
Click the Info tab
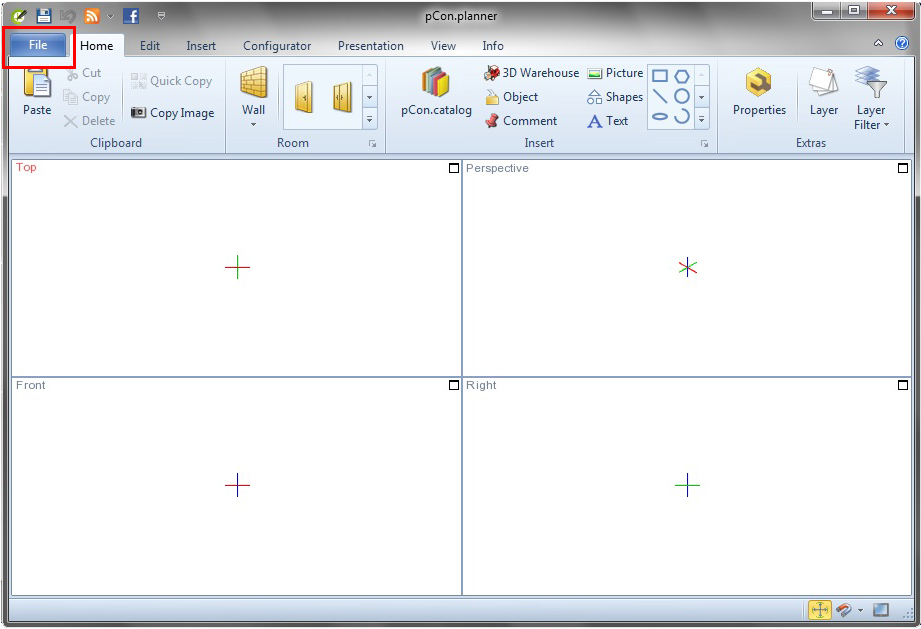pos(493,46)
